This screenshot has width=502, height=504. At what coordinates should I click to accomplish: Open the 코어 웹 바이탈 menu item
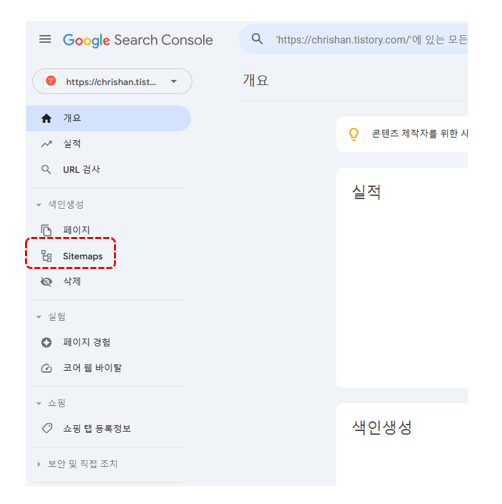[x=108, y=368]
